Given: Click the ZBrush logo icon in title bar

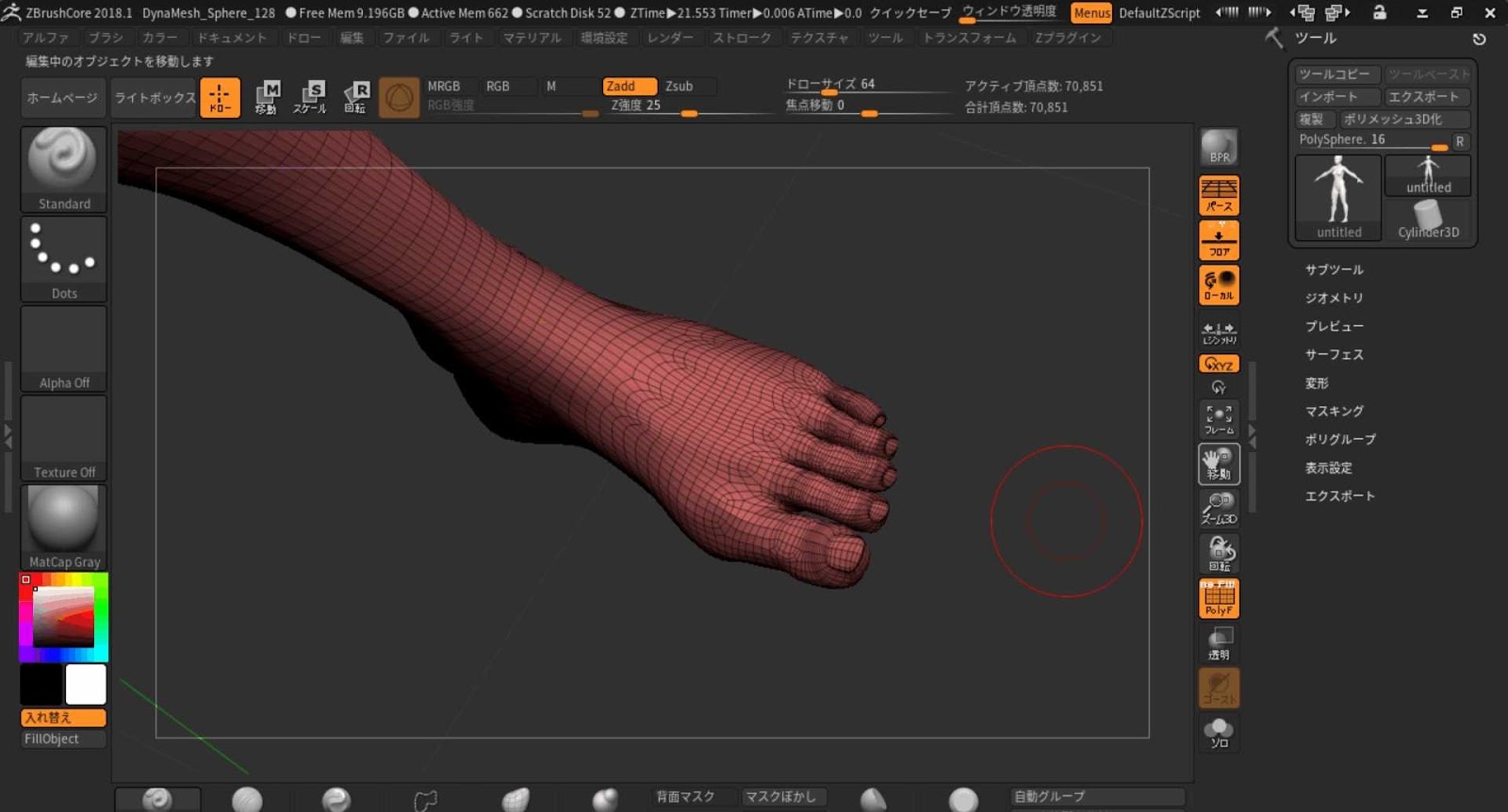Looking at the screenshot, I should pyautogui.click(x=11, y=12).
